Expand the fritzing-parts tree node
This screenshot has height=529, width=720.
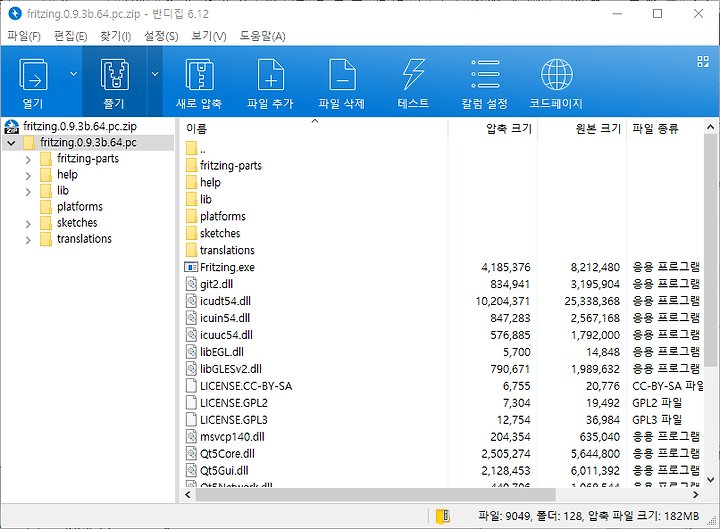pyautogui.click(x=28, y=160)
